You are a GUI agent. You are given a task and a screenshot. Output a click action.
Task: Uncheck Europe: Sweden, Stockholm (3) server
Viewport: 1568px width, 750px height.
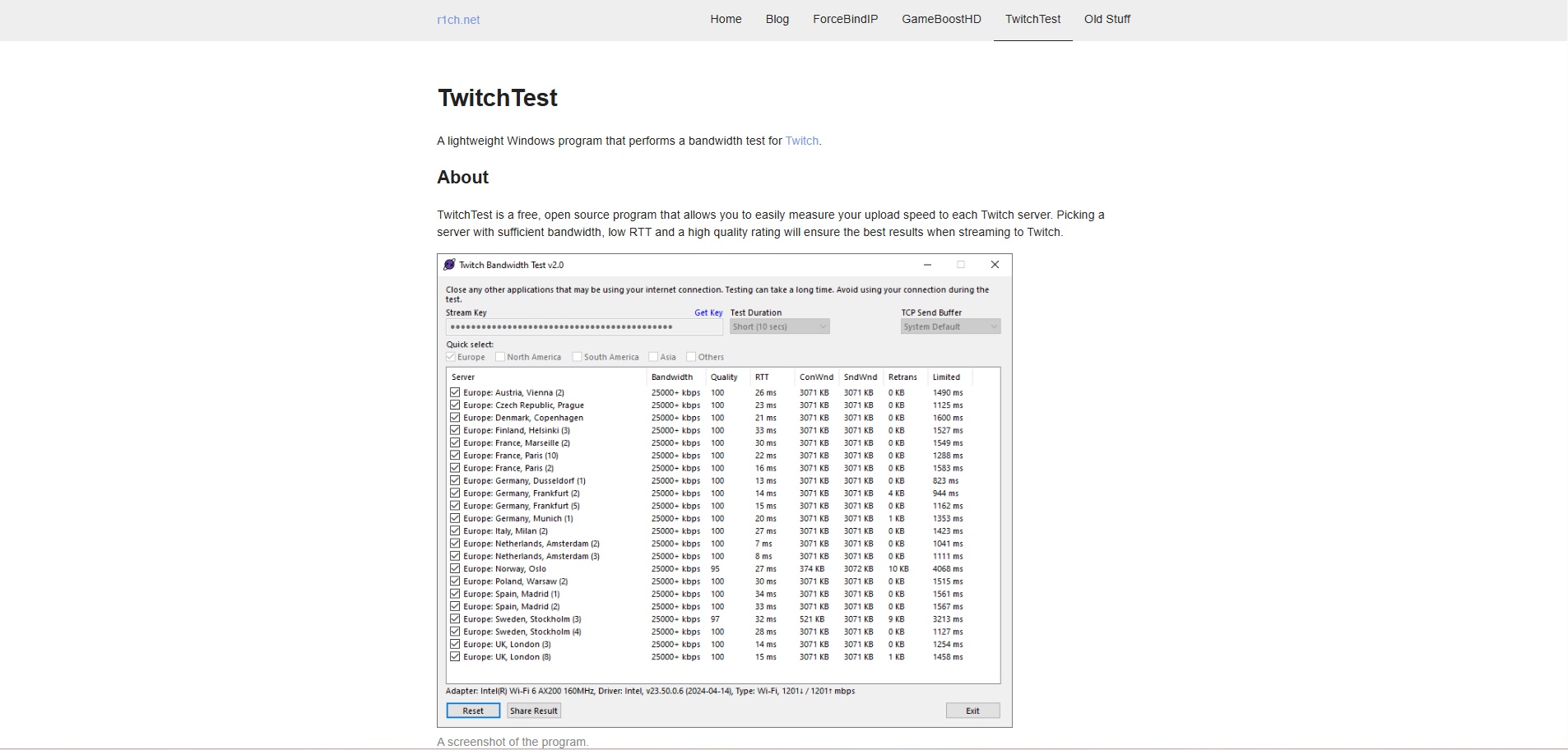tap(455, 619)
